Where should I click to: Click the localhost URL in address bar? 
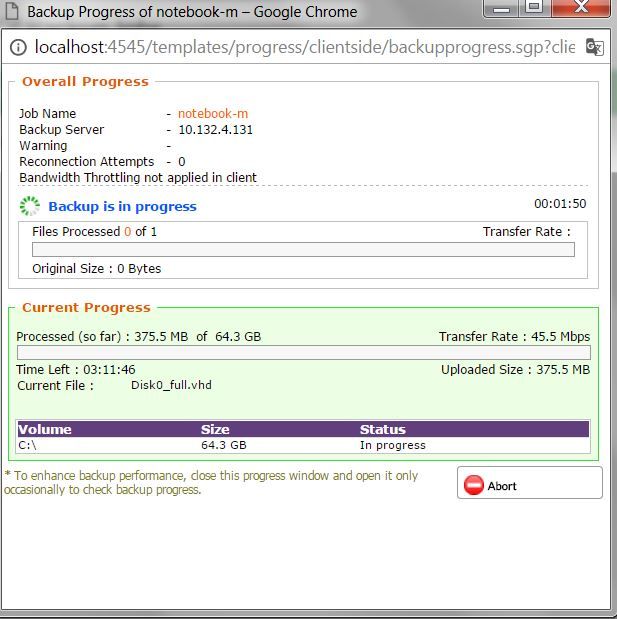[x=304, y=47]
